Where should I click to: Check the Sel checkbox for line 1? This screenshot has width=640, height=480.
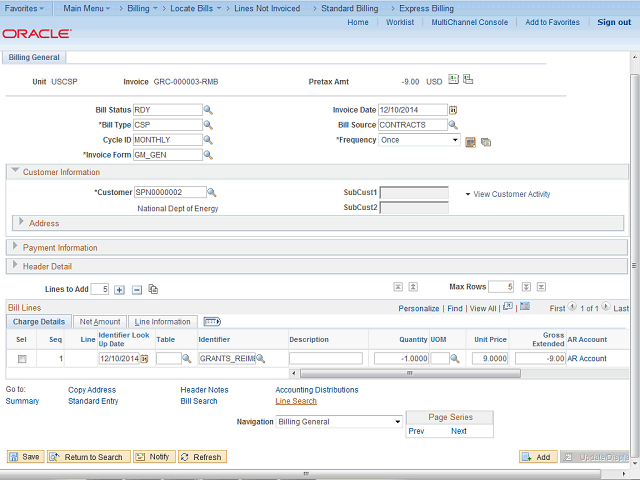point(23,358)
